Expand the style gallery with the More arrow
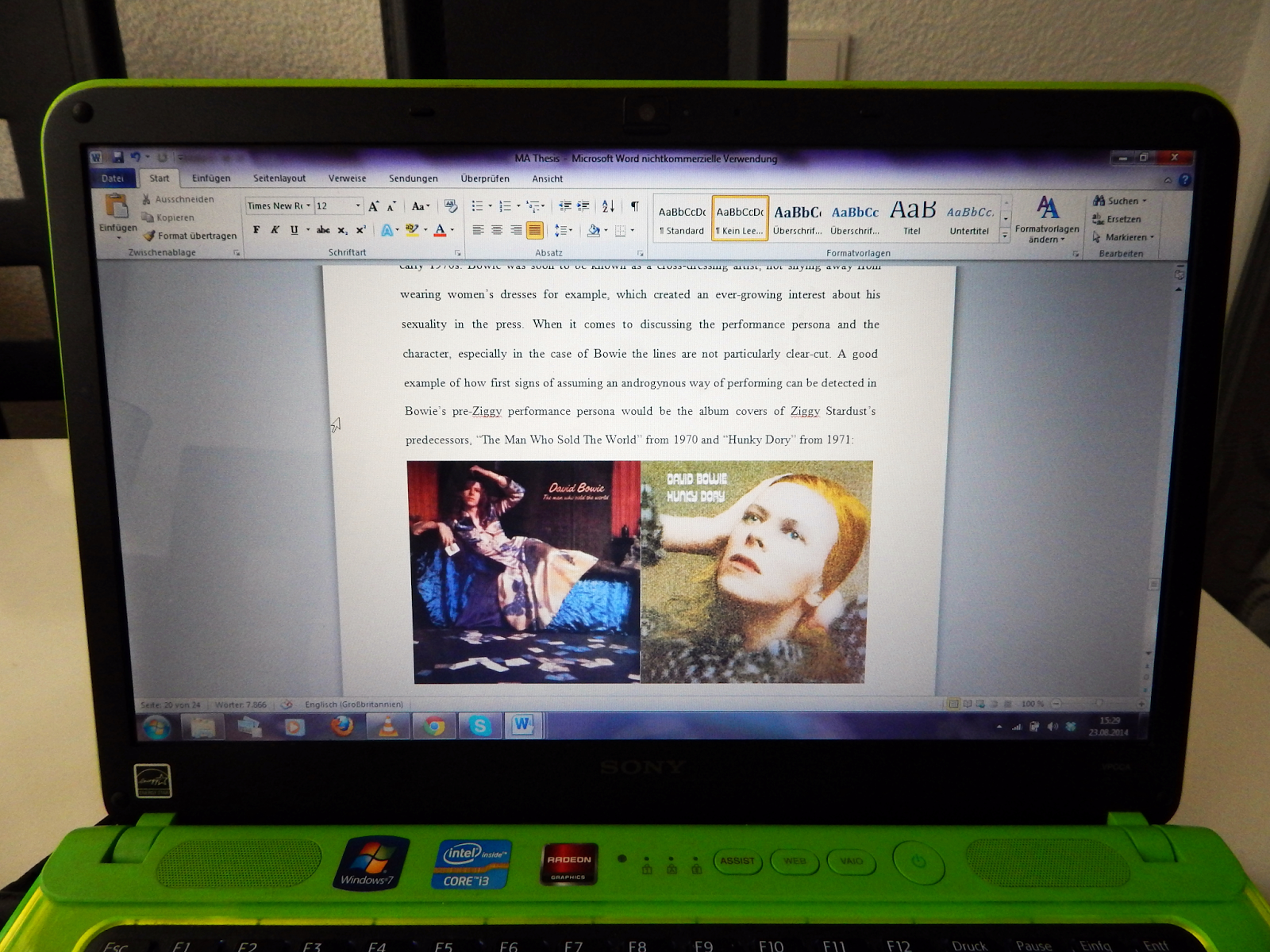This screenshot has height=952, width=1270. [x=1005, y=235]
